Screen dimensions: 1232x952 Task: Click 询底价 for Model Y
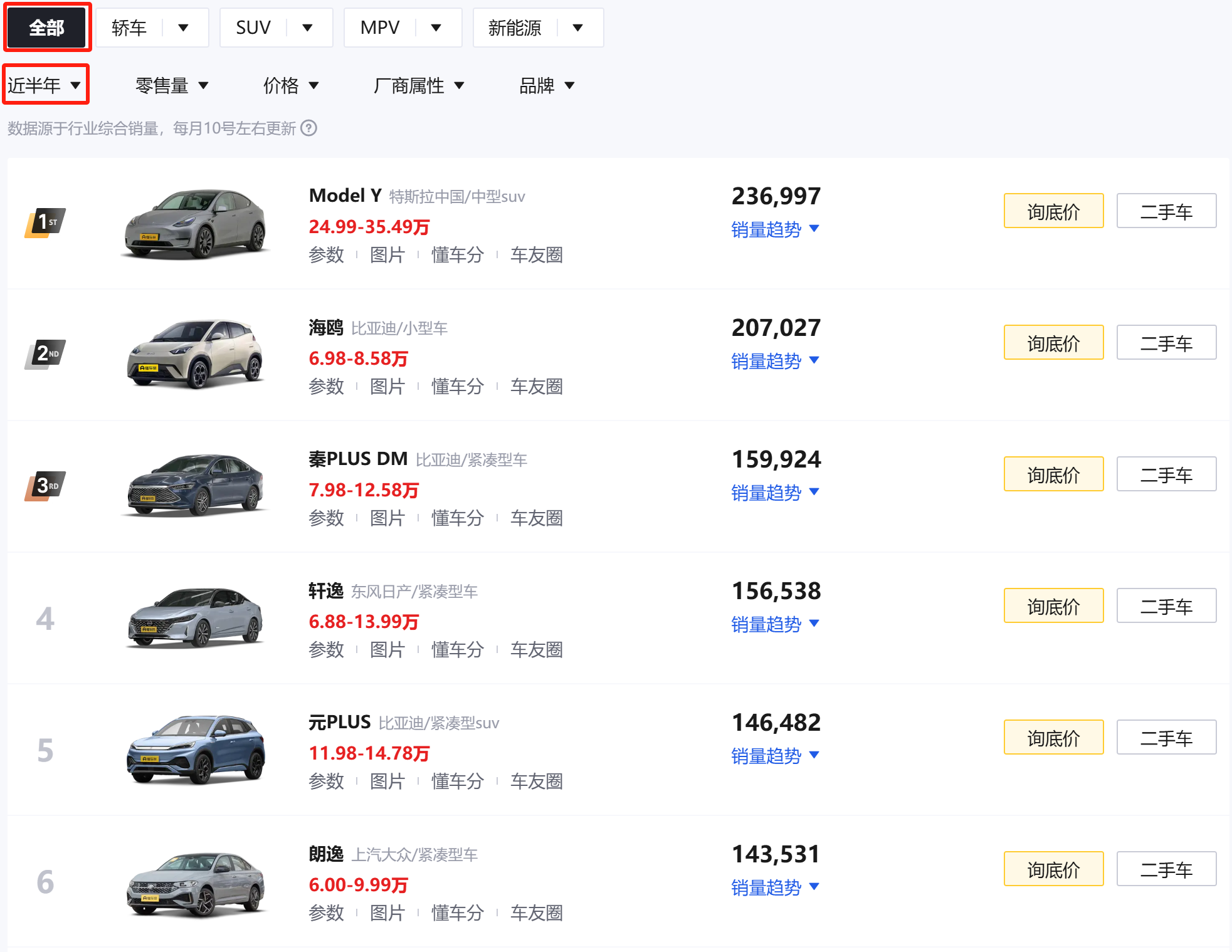tap(1054, 211)
